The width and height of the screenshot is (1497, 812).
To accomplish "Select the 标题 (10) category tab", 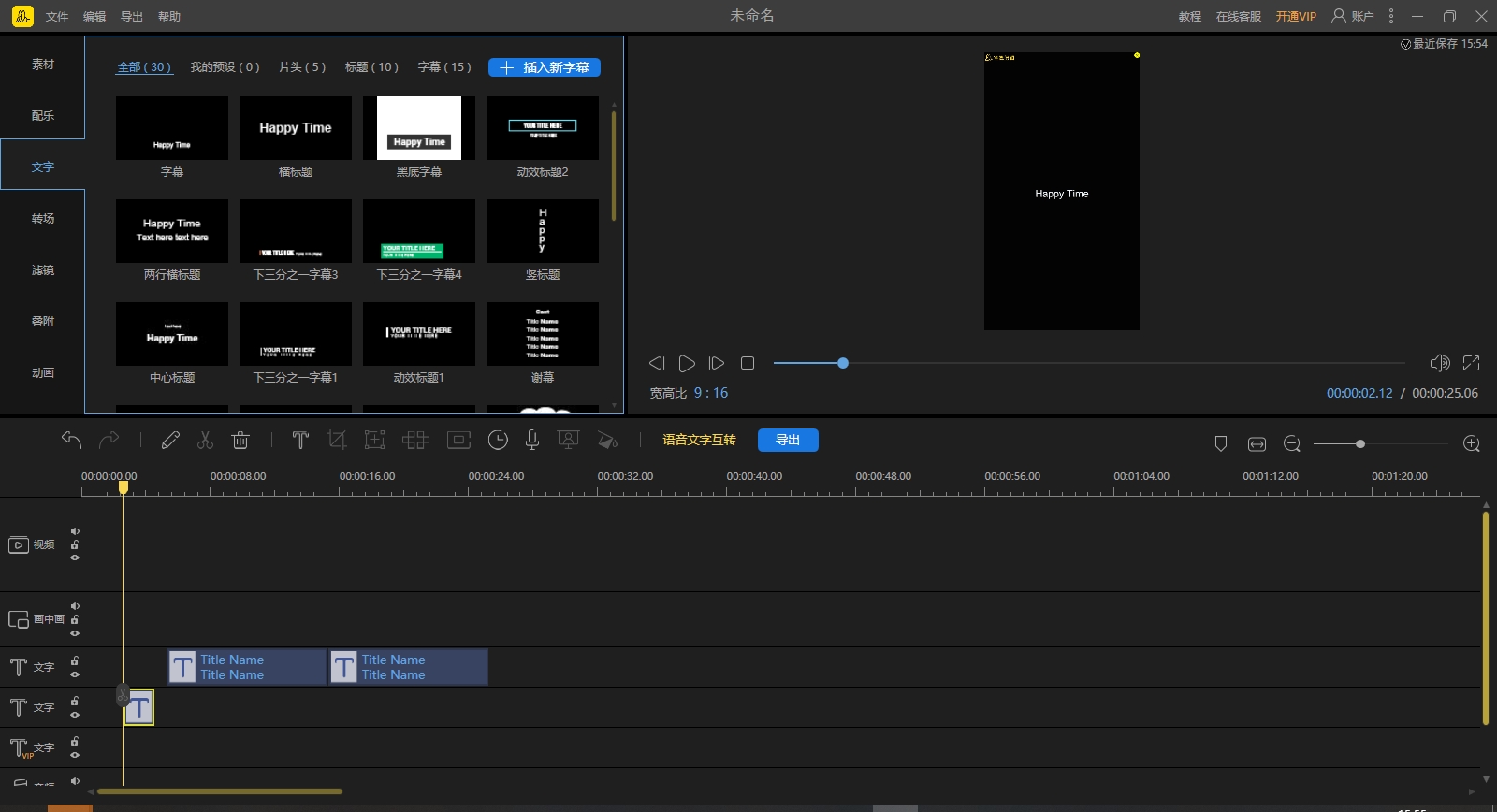I will point(371,67).
